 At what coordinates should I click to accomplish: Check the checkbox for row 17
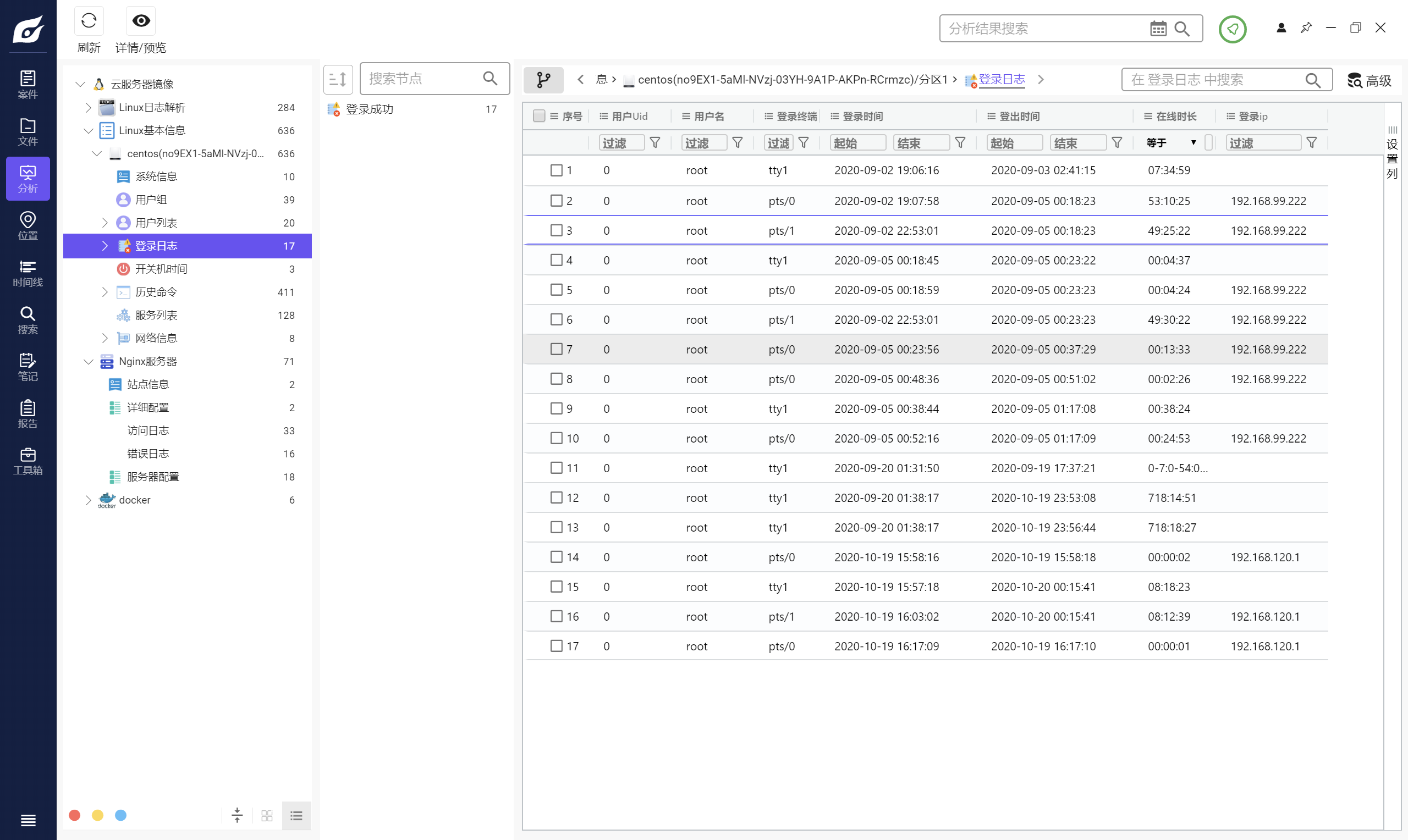(x=557, y=645)
